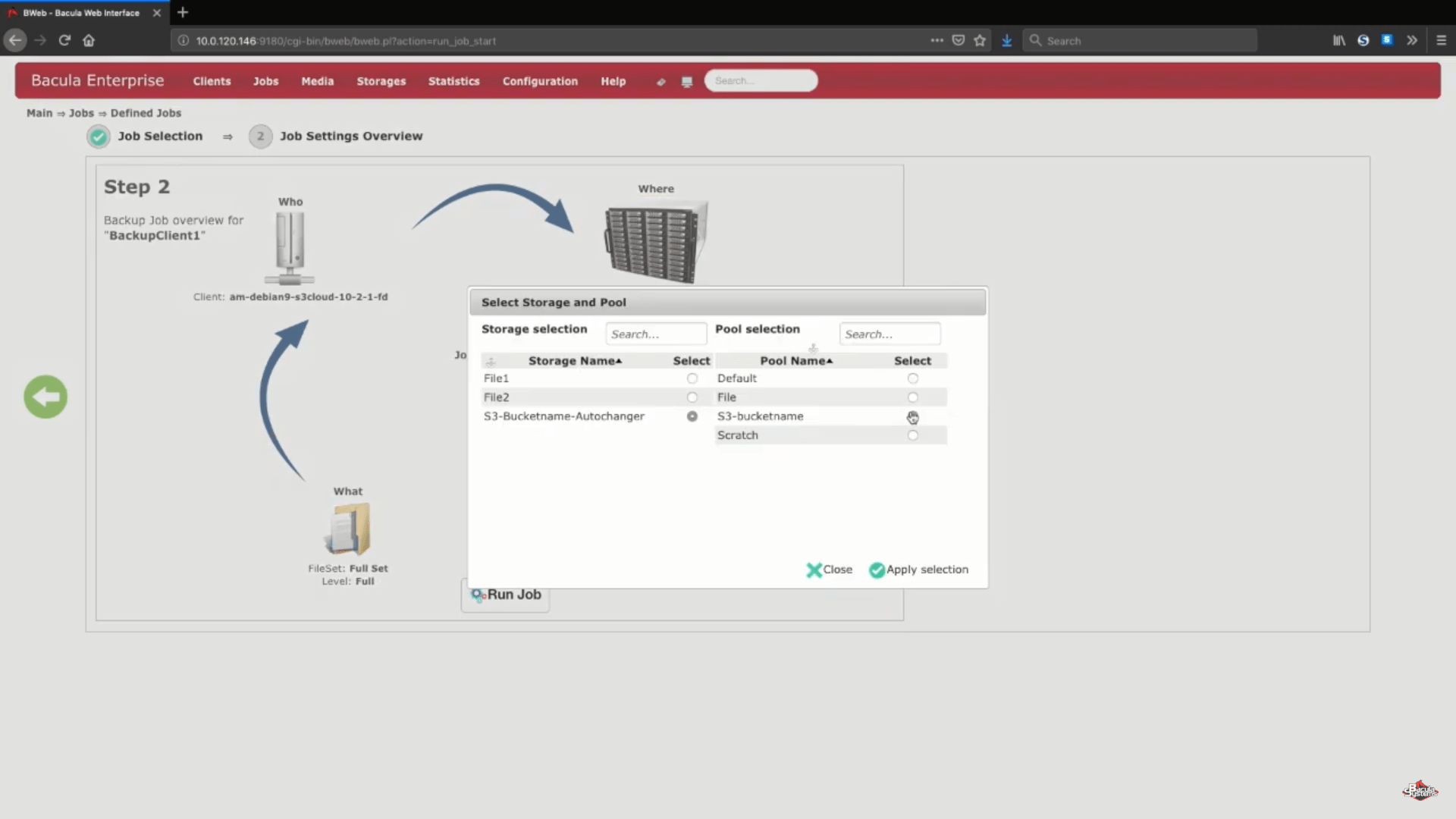Choose the Default pool radio button
Image resolution: width=1456 pixels, height=819 pixels.
point(912,378)
